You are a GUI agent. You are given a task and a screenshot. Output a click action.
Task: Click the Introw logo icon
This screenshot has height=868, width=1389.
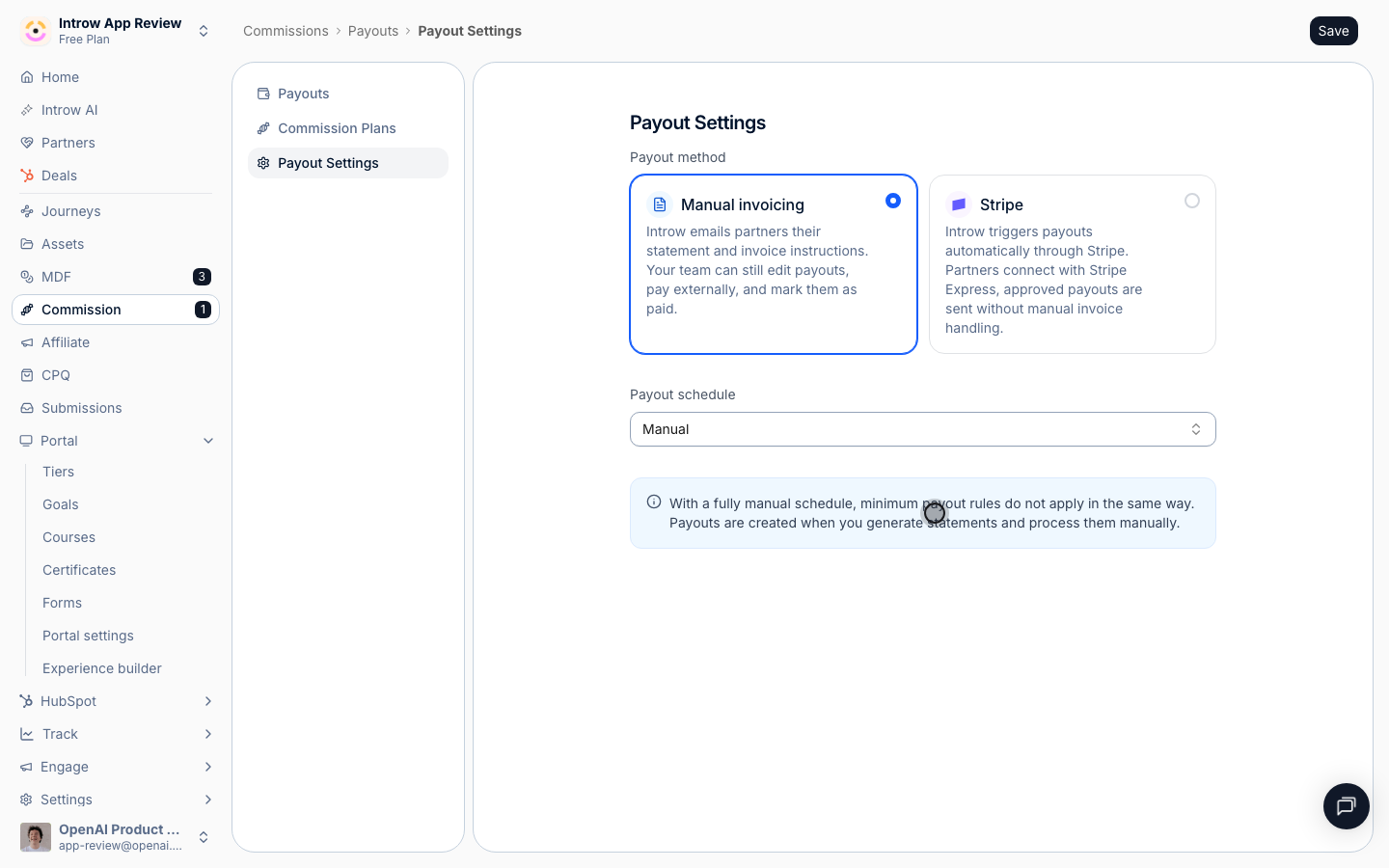[x=36, y=31]
